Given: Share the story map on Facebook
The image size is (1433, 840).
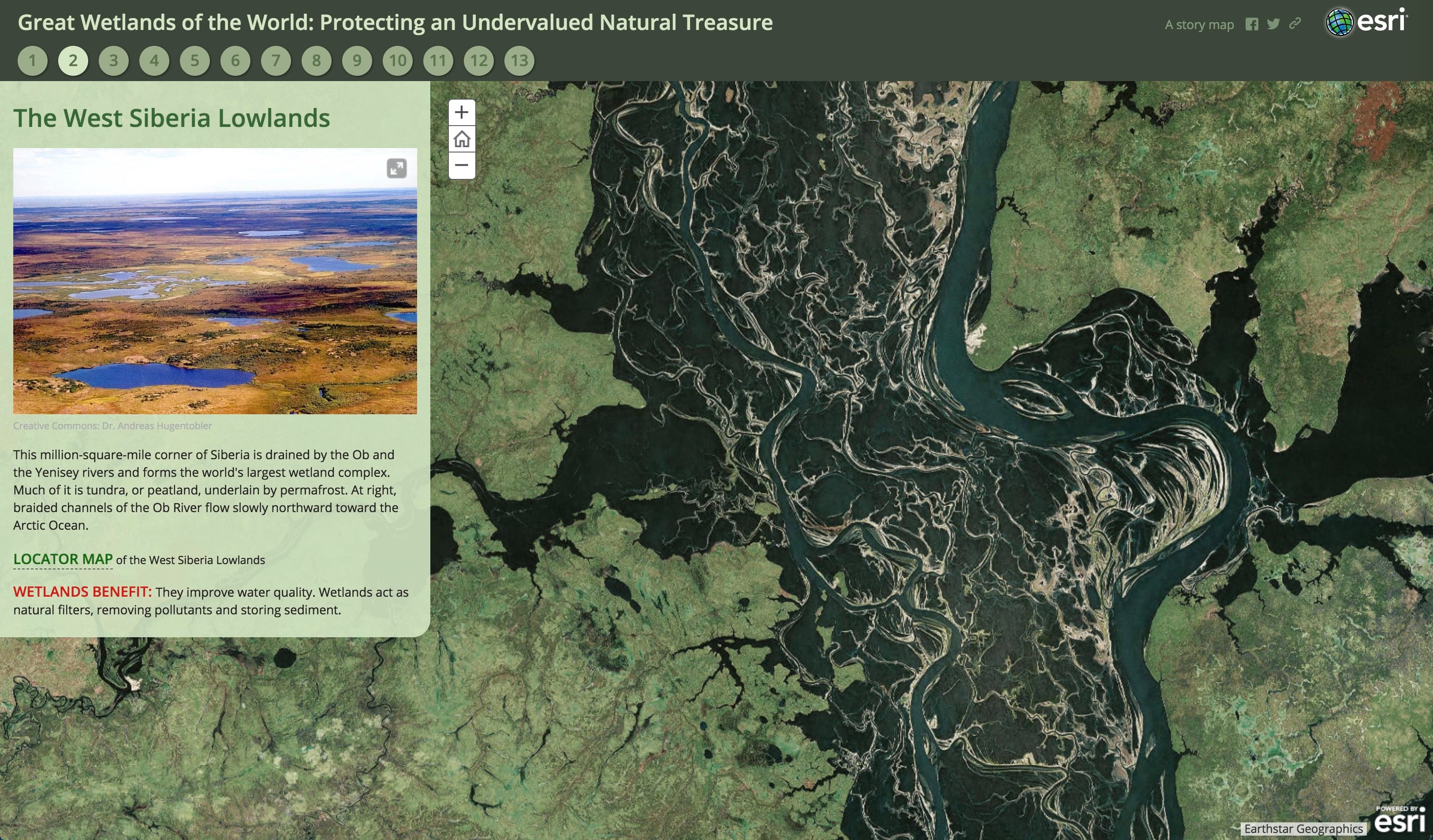Looking at the screenshot, I should 1253,24.
